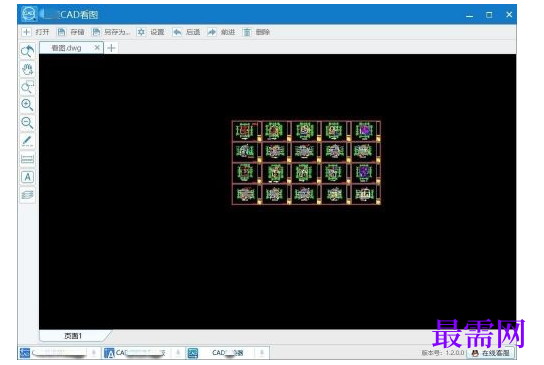Click download arrow after first bottom item
This screenshot has height=365, width=544.
click(94, 353)
